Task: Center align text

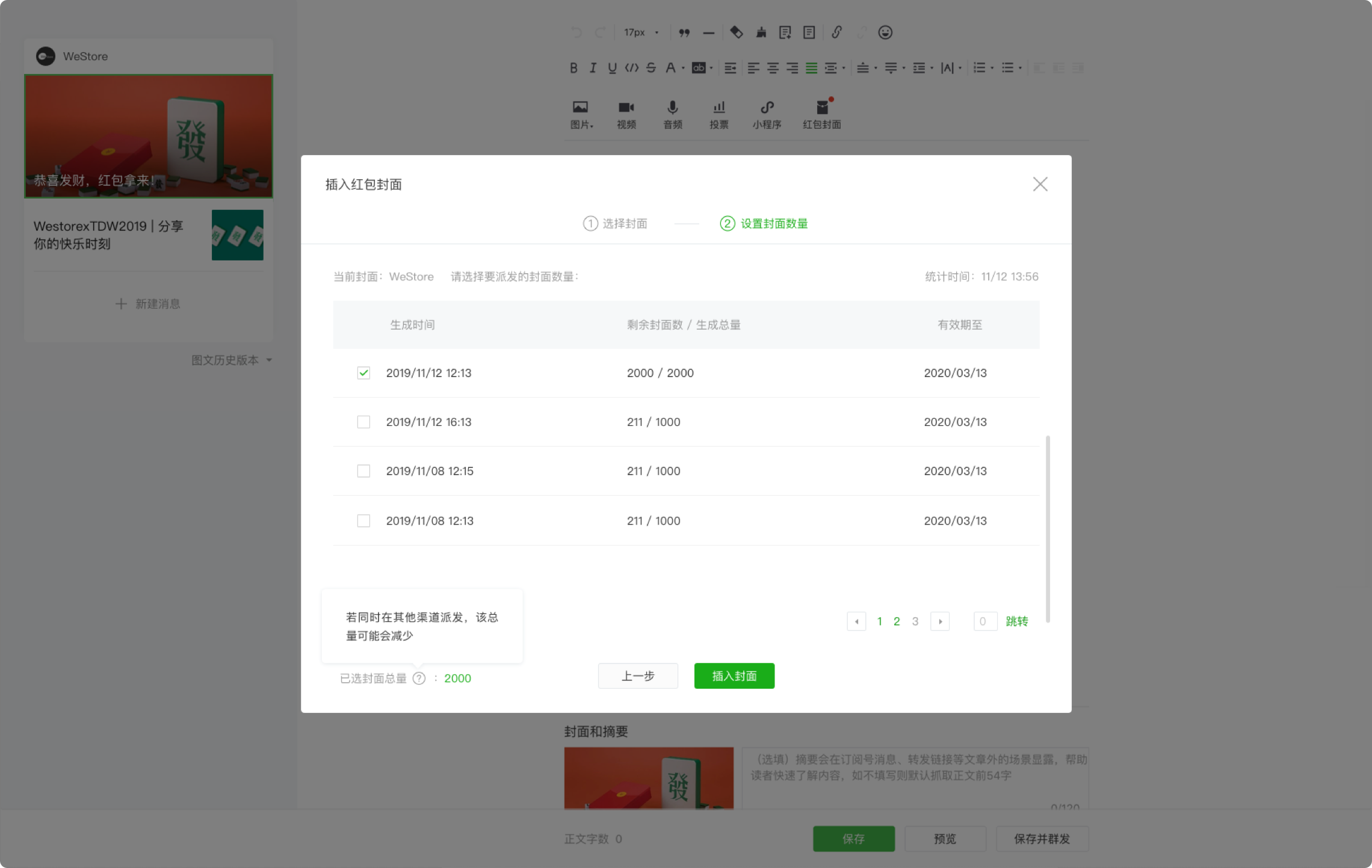Action: [x=773, y=68]
